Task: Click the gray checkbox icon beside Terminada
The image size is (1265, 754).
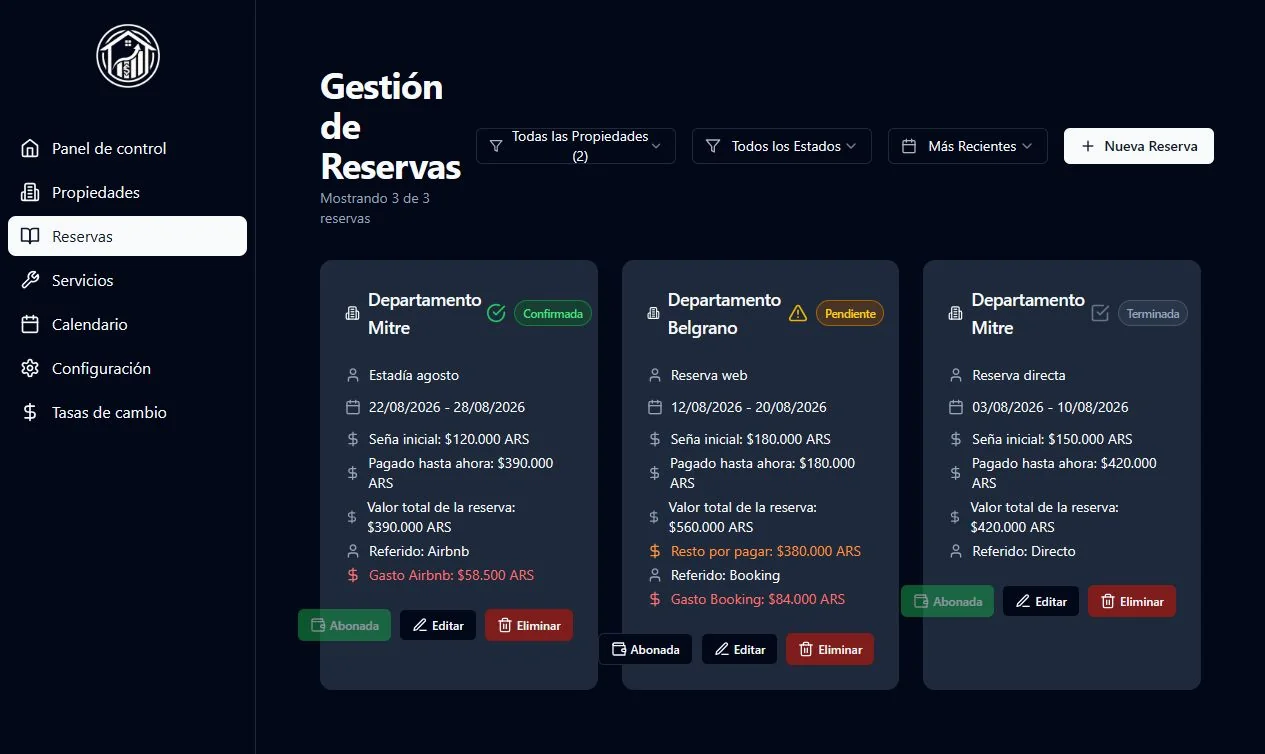Action: [x=1100, y=313]
